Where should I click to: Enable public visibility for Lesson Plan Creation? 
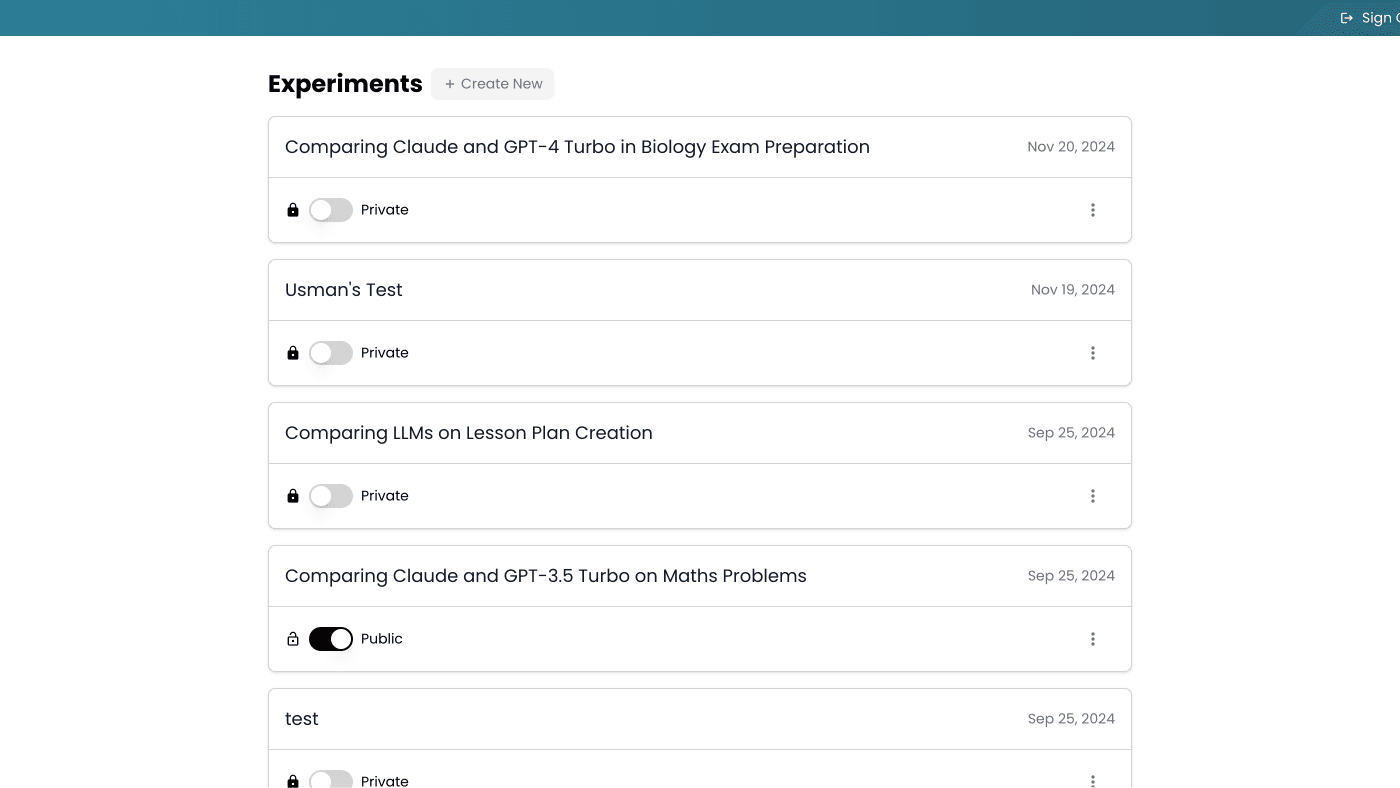(x=331, y=496)
